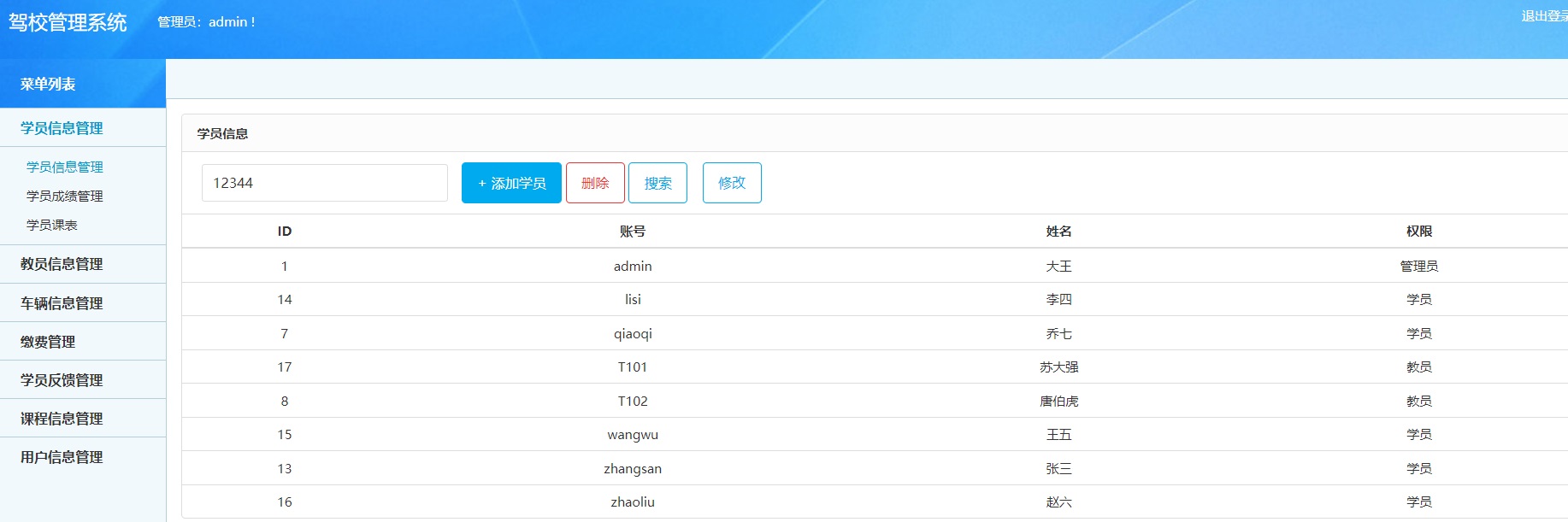Select the T102 account cell
This screenshot has height=522, width=1568.
click(x=633, y=401)
